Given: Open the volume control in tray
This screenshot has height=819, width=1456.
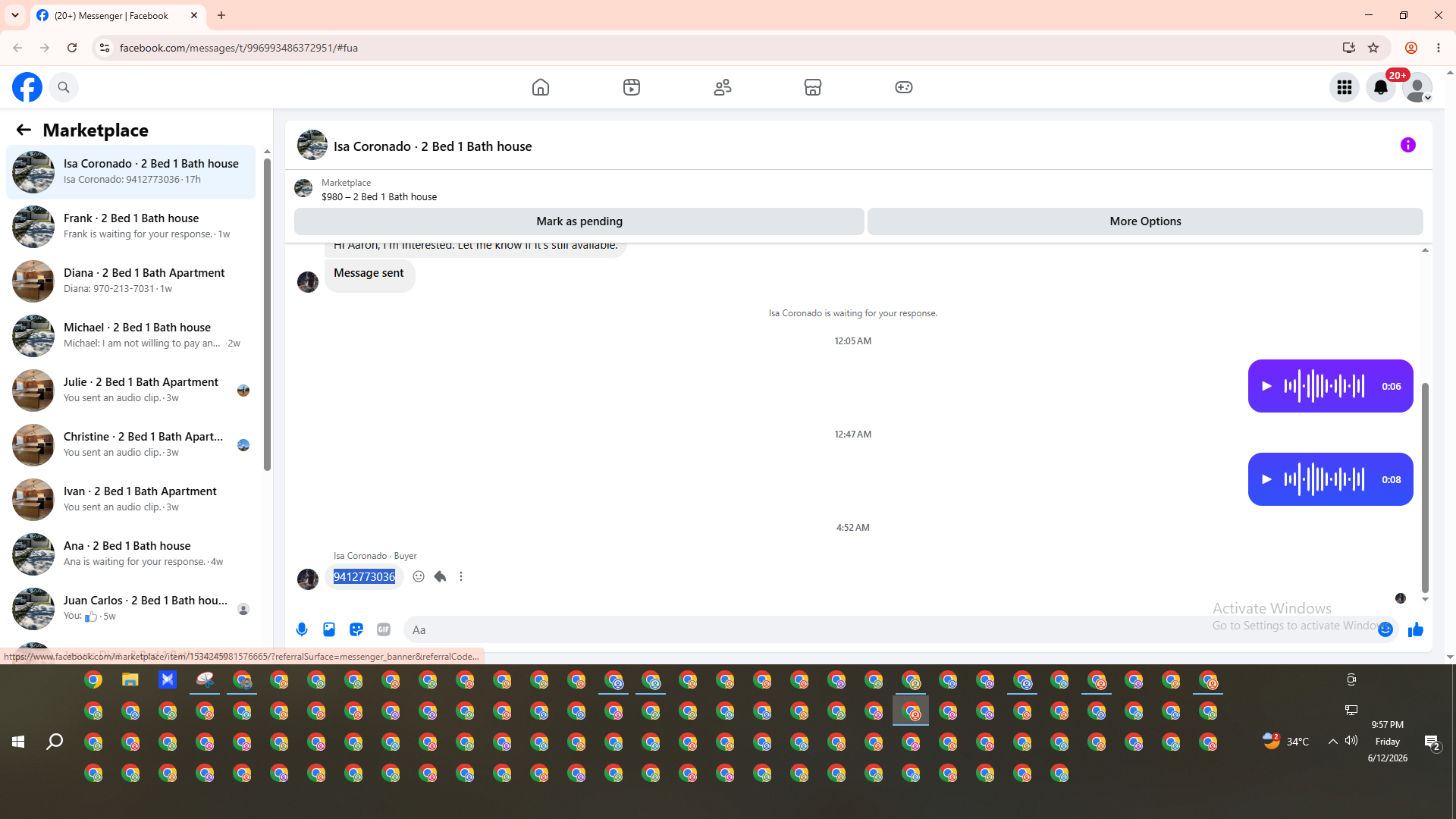Looking at the screenshot, I should 1351,741.
